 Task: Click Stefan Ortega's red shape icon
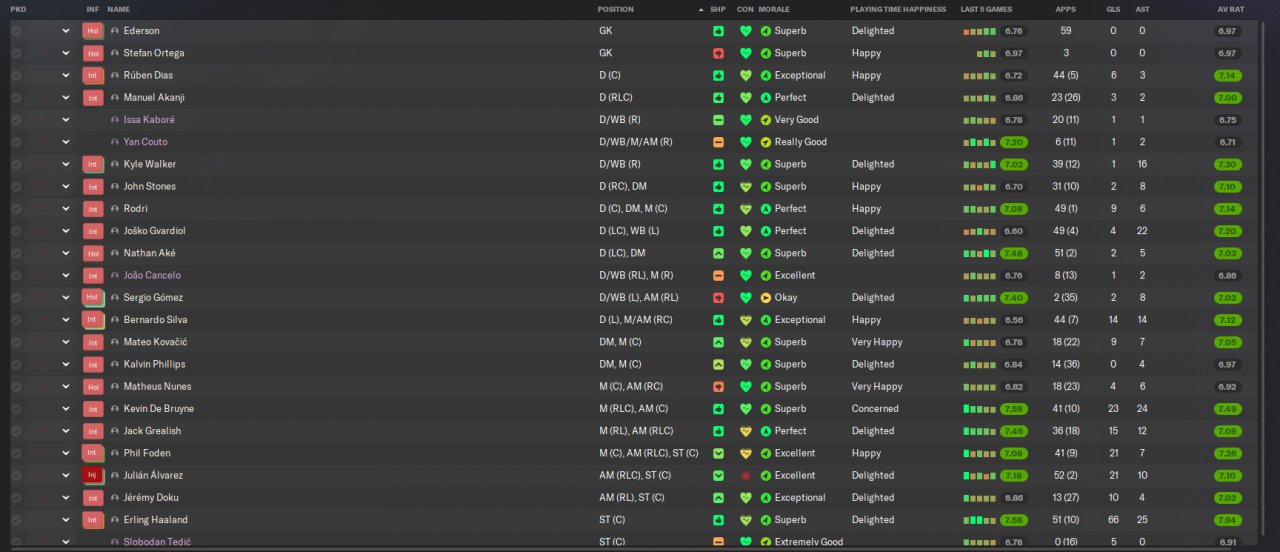(718, 53)
